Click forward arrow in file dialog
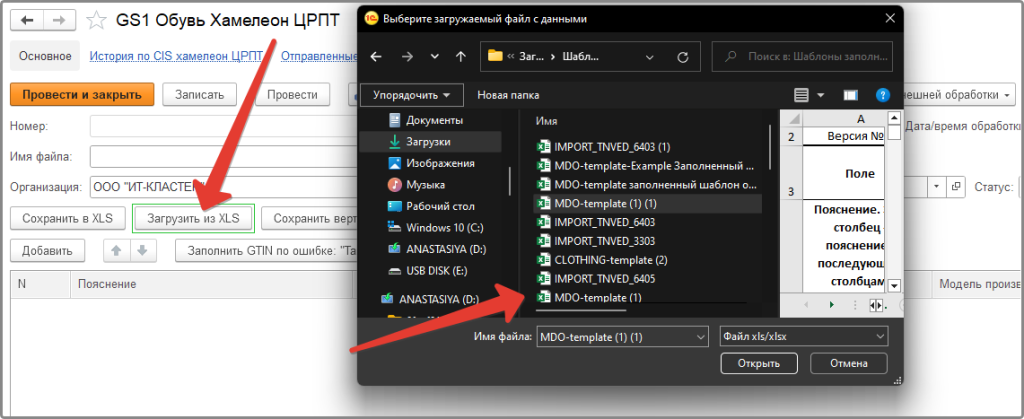The height and width of the screenshot is (419, 1024). click(408, 57)
